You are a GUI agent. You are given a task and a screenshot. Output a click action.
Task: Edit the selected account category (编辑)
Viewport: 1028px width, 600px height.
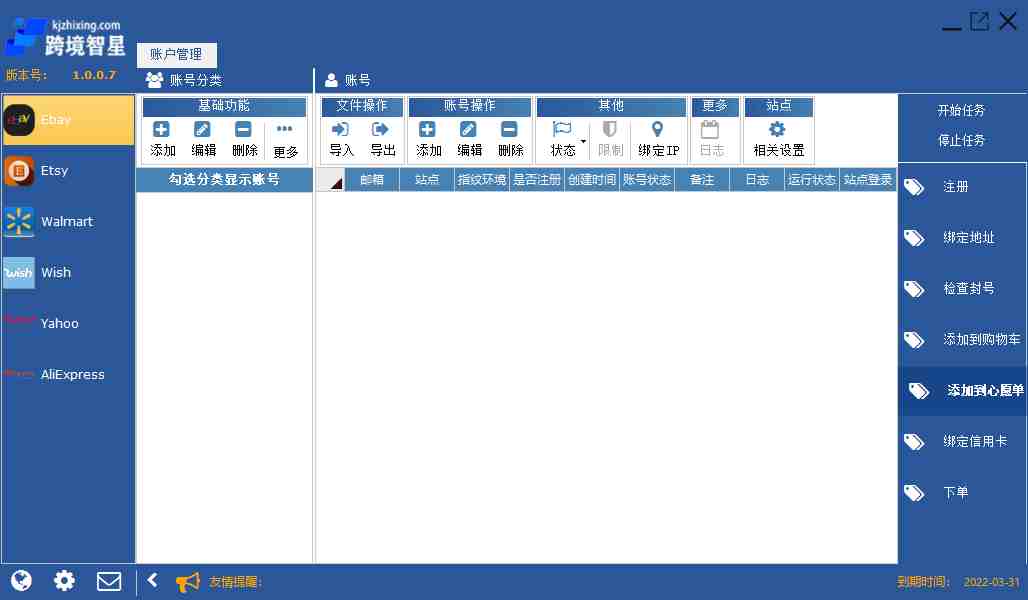pos(203,139)
